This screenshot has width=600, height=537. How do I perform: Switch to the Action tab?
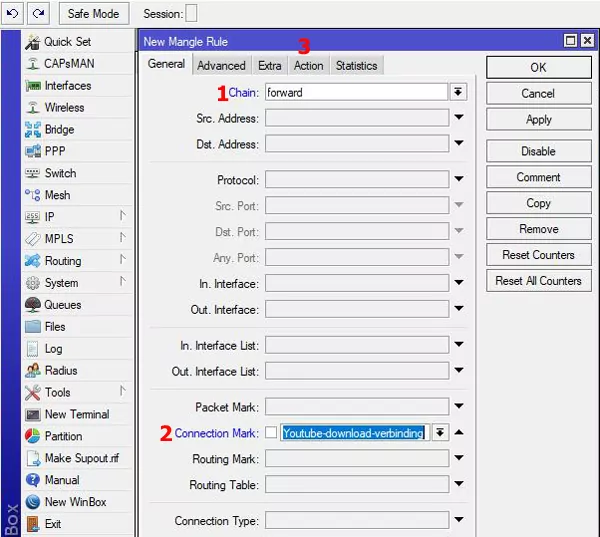309,66
